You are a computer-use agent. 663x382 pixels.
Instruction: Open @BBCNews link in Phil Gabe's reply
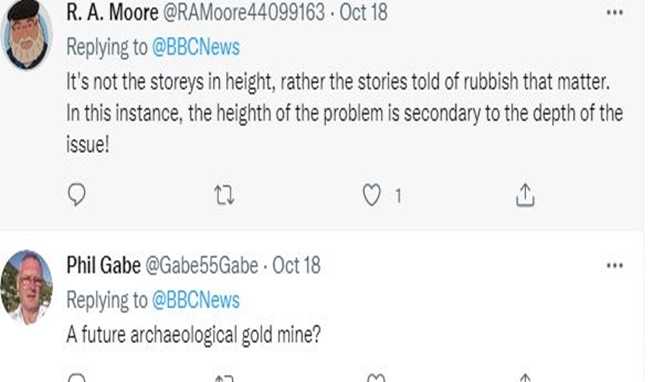click(x=196, y=300)
